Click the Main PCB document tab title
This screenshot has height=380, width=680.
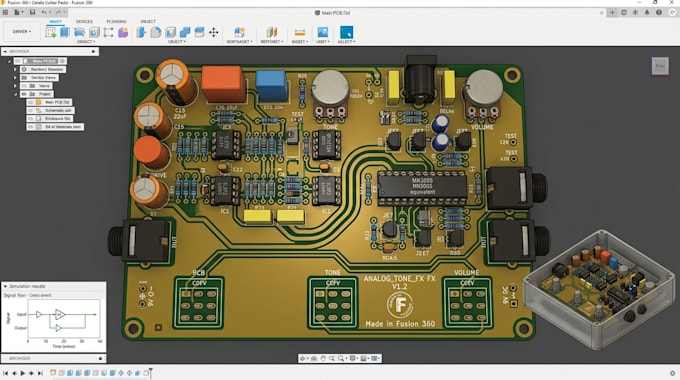[332, 13]
